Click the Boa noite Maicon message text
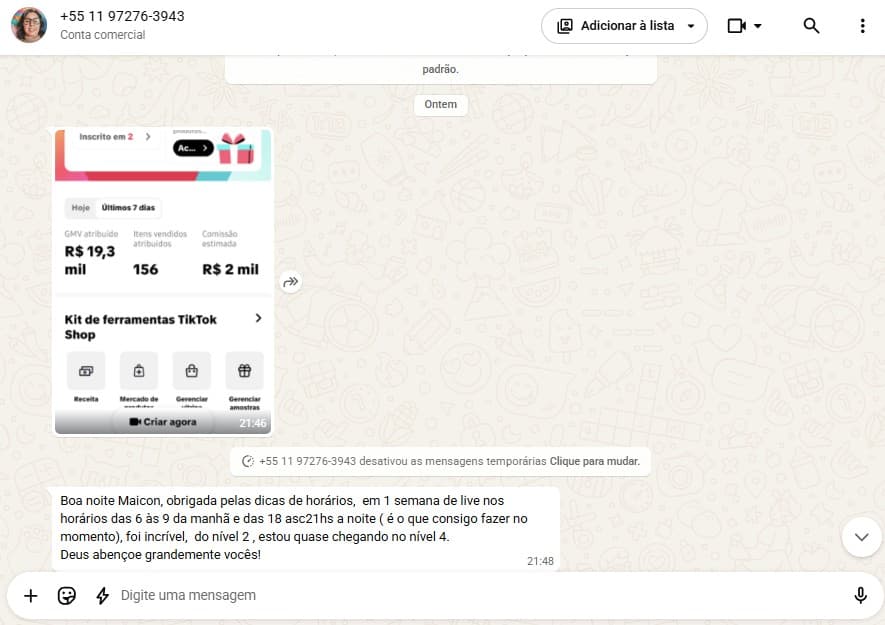885x625 pixels. point(294,527)
